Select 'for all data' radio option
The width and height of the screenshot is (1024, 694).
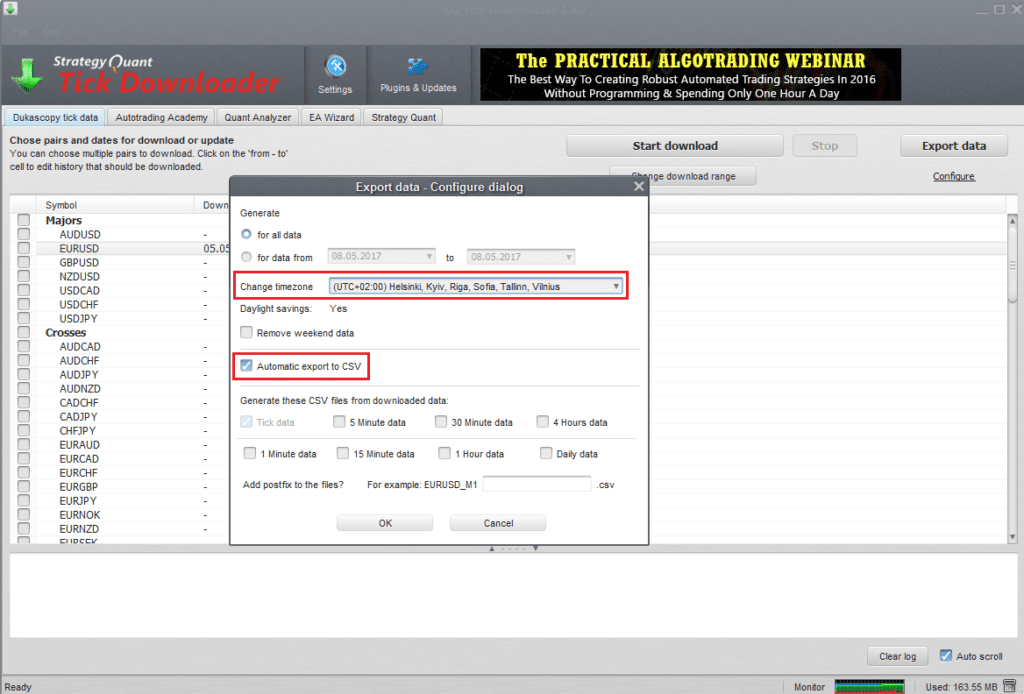click(x=246, y=234)
